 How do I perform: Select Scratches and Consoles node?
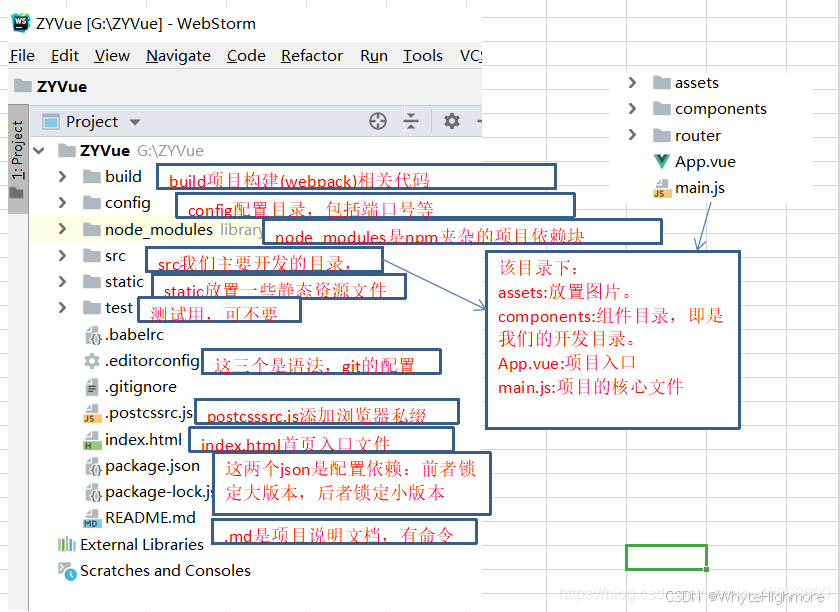click(x=166, y=571)
